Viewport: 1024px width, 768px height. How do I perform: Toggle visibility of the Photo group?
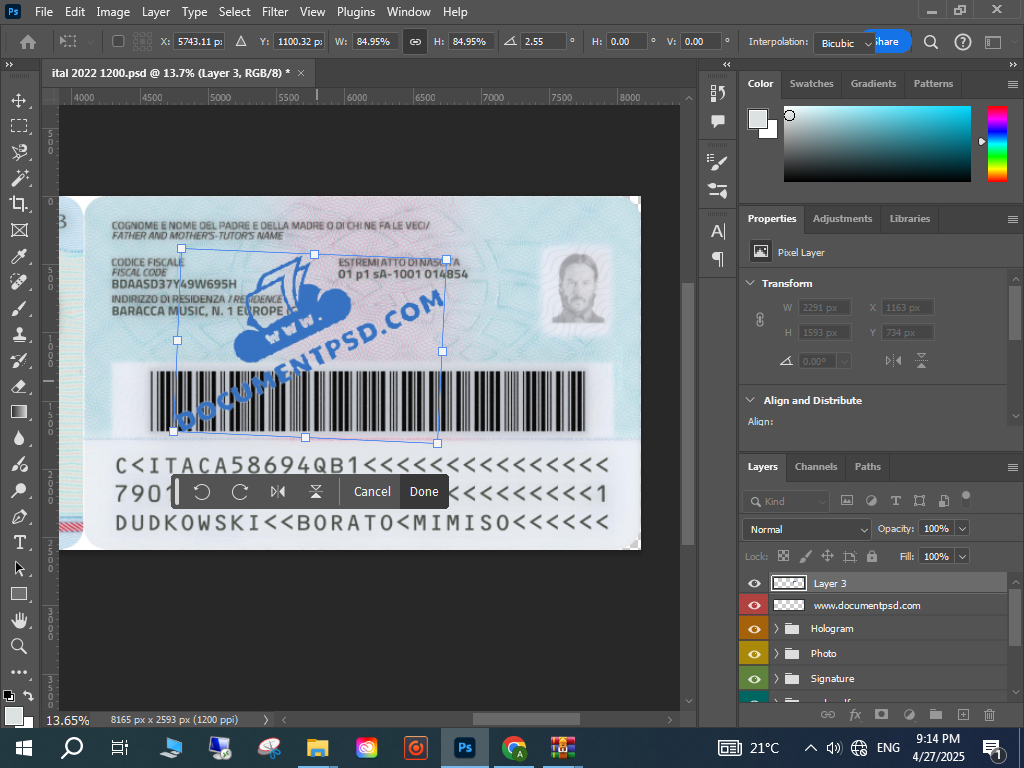[x=754, y=654]
